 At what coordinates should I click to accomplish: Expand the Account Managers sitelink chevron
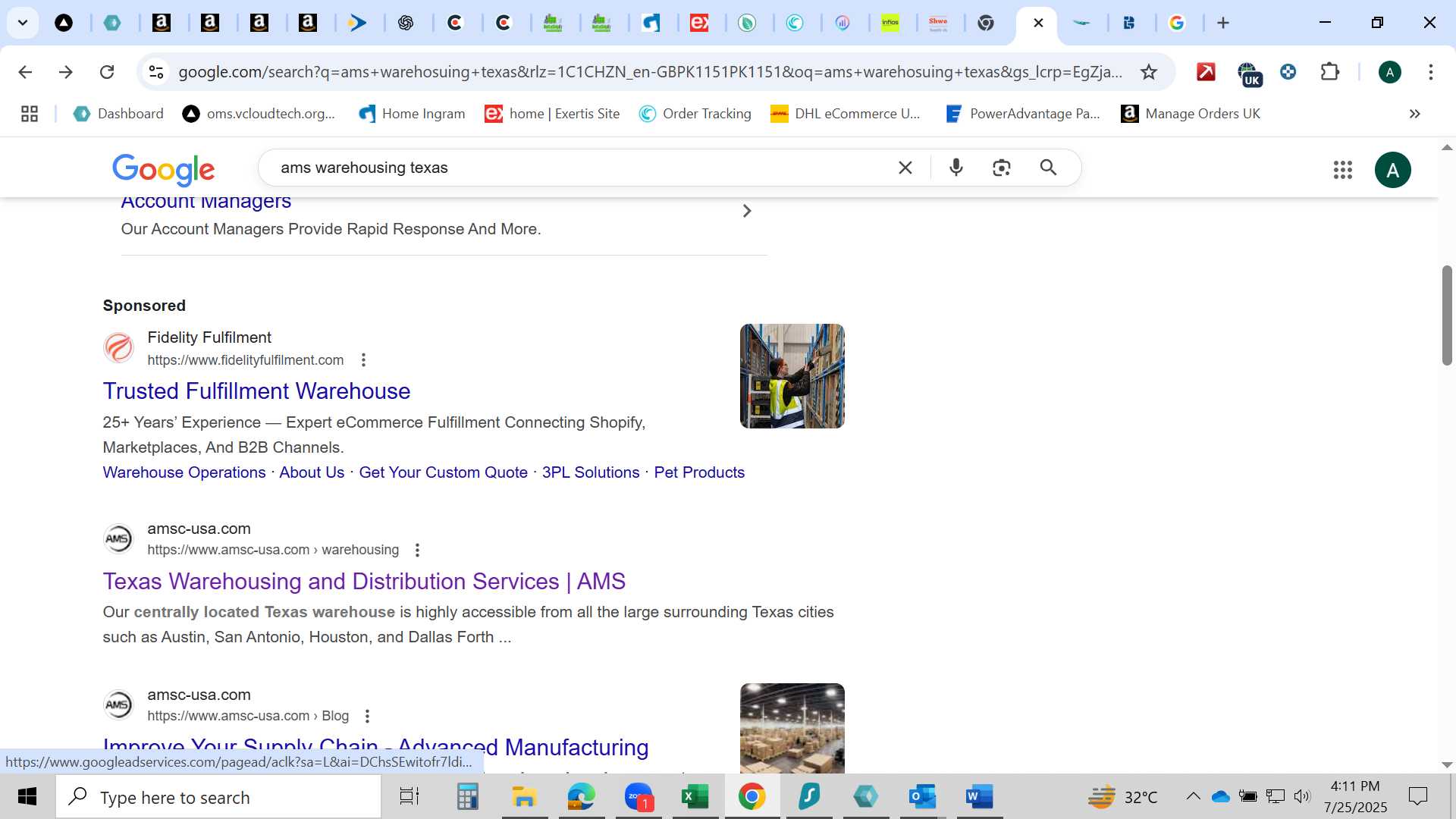coord(747,211)
